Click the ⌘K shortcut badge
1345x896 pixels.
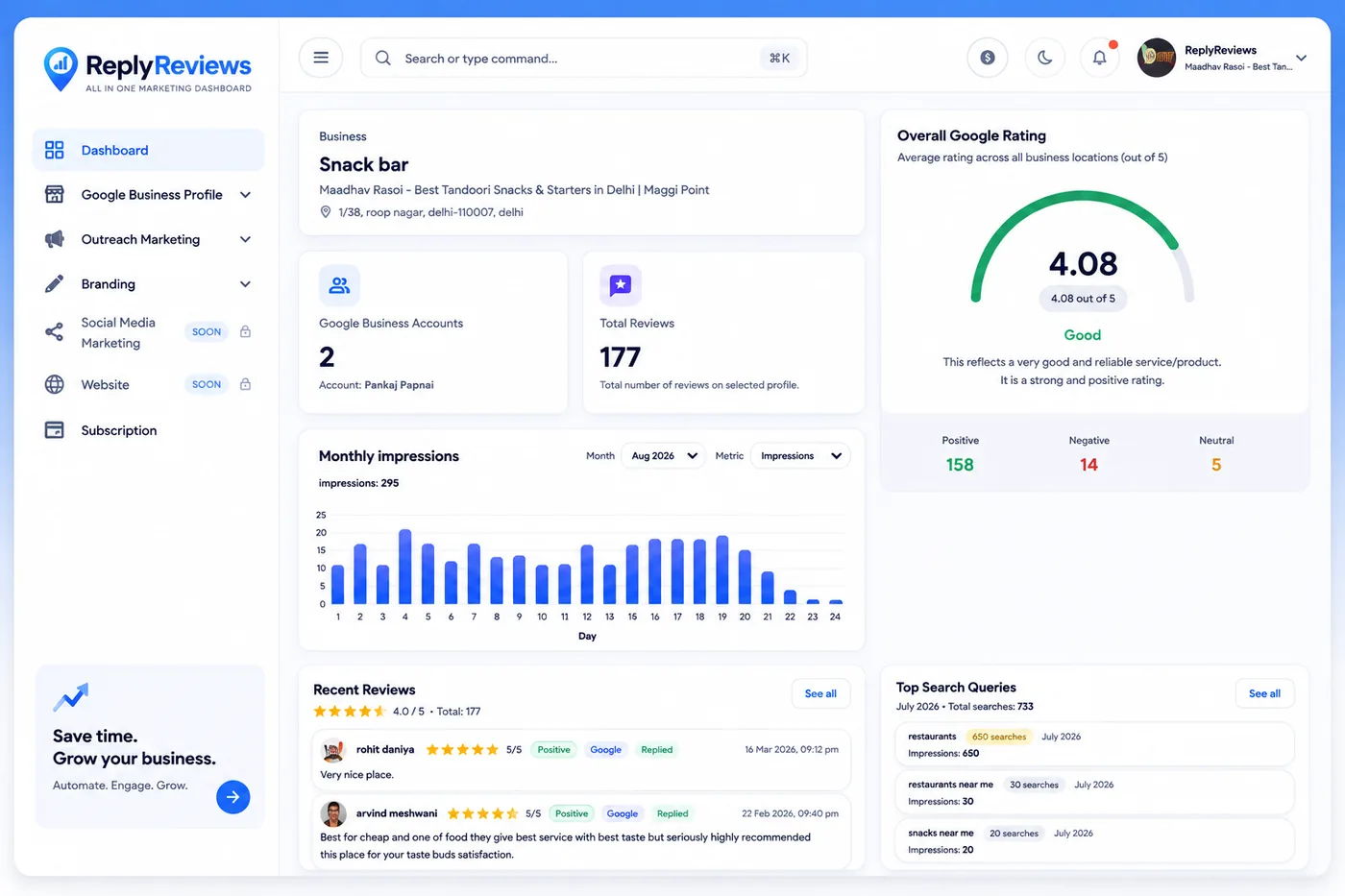coord(779,58)
